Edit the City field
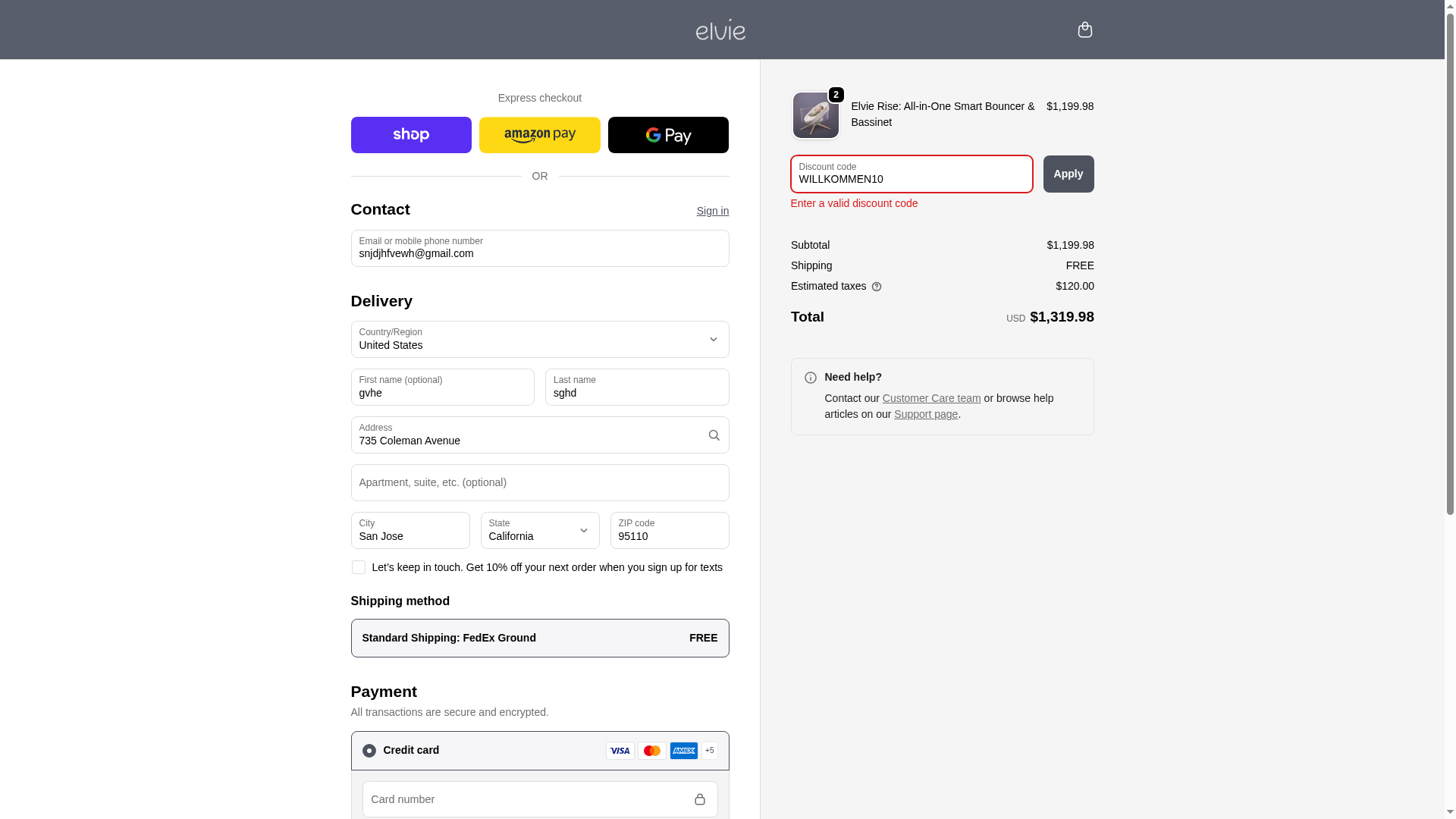This screenshot has height=819, width=1456. pyautogui.click(x=410, y=531)
